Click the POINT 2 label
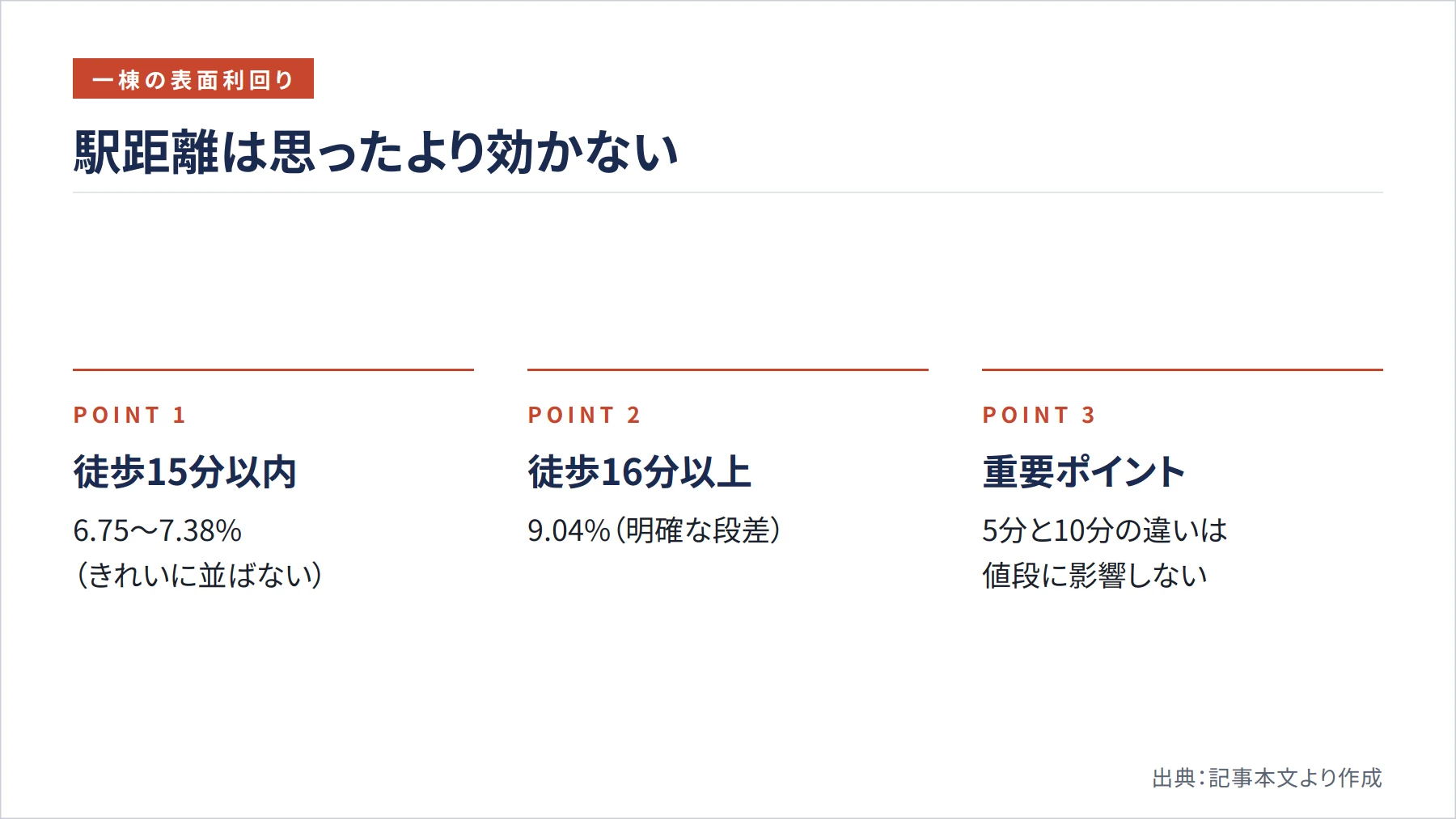 (x=584, y=416)
